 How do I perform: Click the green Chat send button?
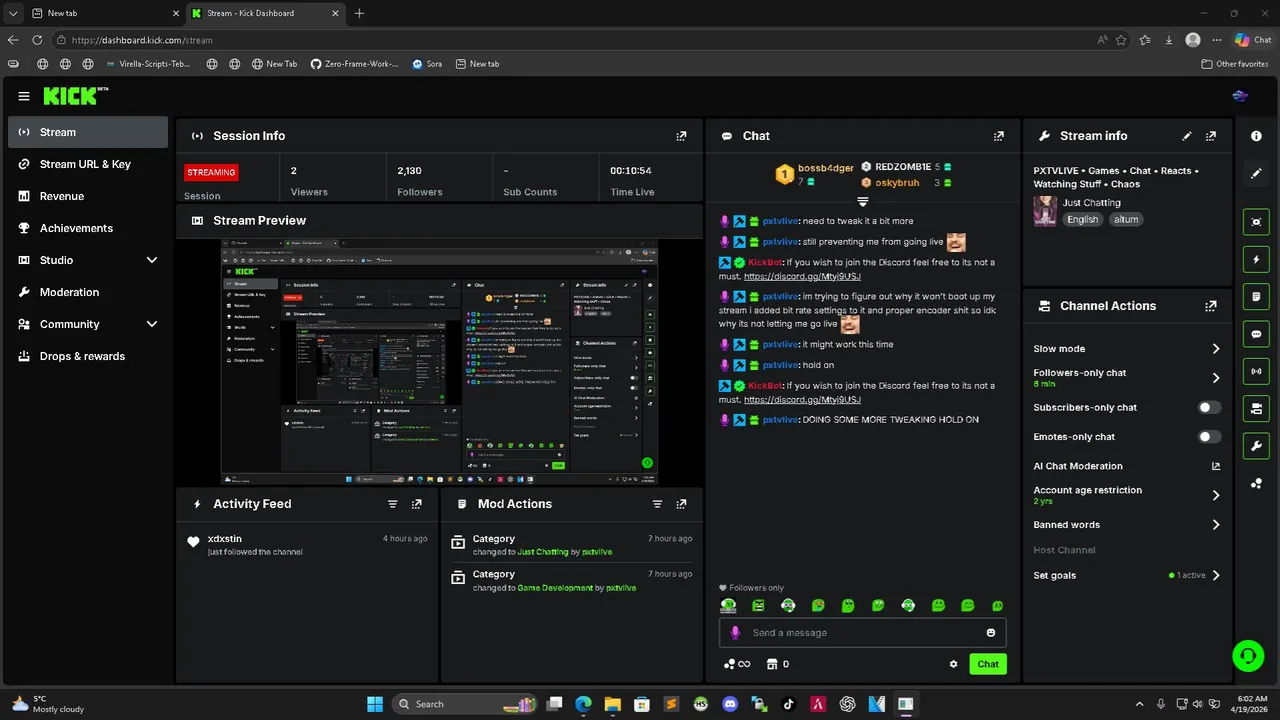click(988, 664)
